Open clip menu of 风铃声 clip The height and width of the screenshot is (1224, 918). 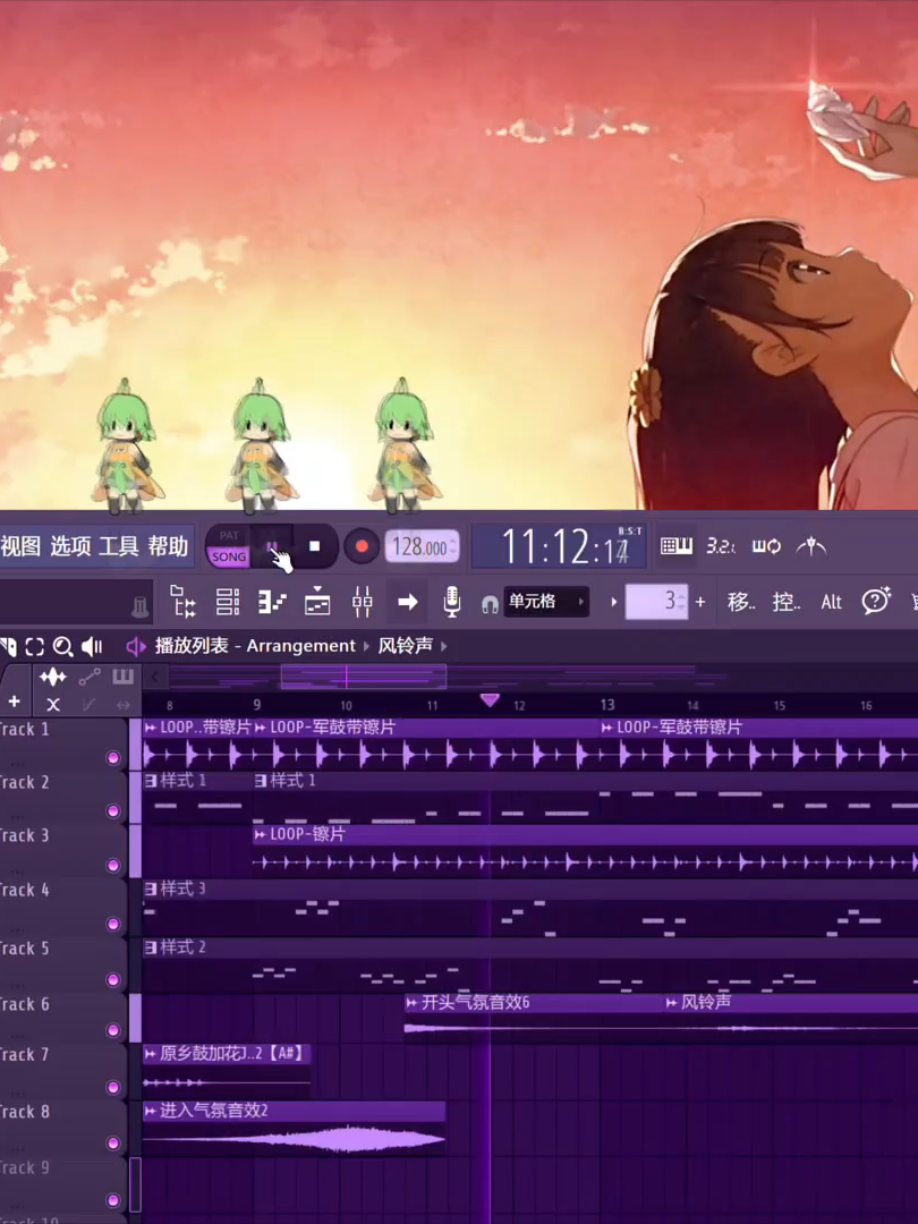672,1003
